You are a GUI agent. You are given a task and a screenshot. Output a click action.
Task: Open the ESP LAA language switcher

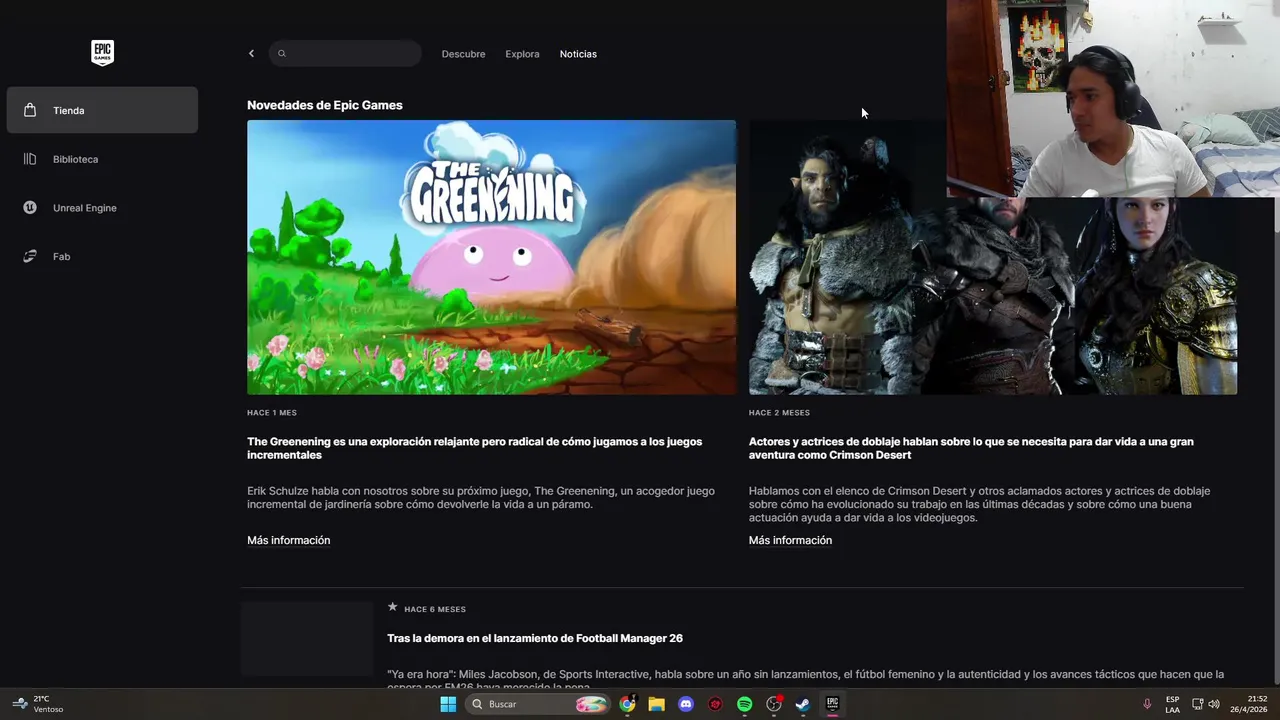1172,704
